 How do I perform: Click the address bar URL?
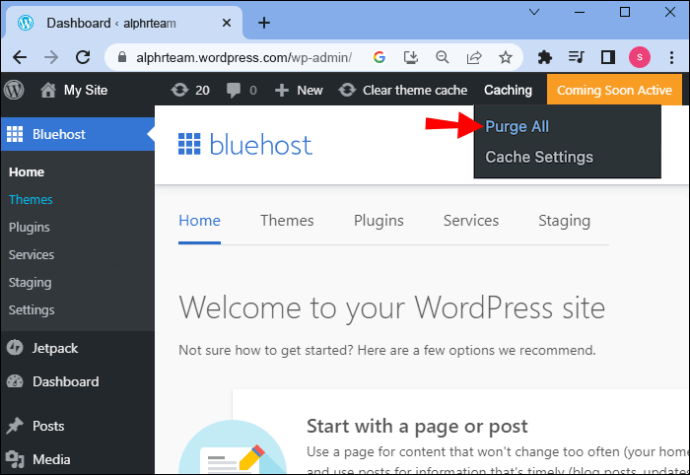coord(244,57)
